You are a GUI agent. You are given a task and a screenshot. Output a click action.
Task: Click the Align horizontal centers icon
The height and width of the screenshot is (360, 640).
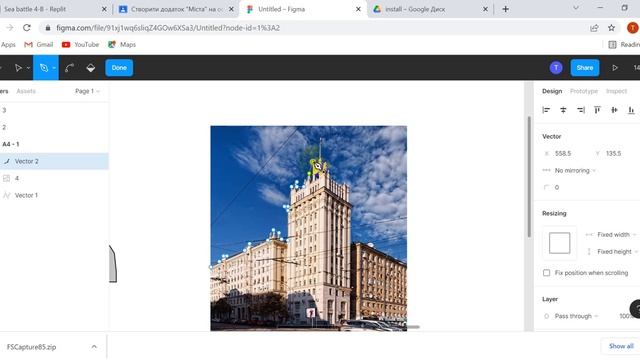[x=563, y=110]
